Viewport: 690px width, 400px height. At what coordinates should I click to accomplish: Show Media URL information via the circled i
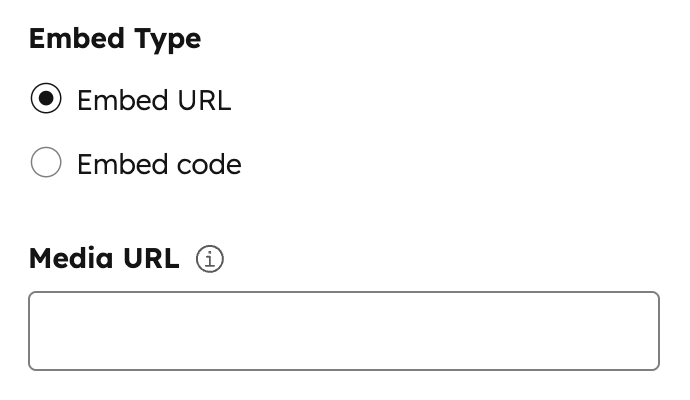click(210, 259)
